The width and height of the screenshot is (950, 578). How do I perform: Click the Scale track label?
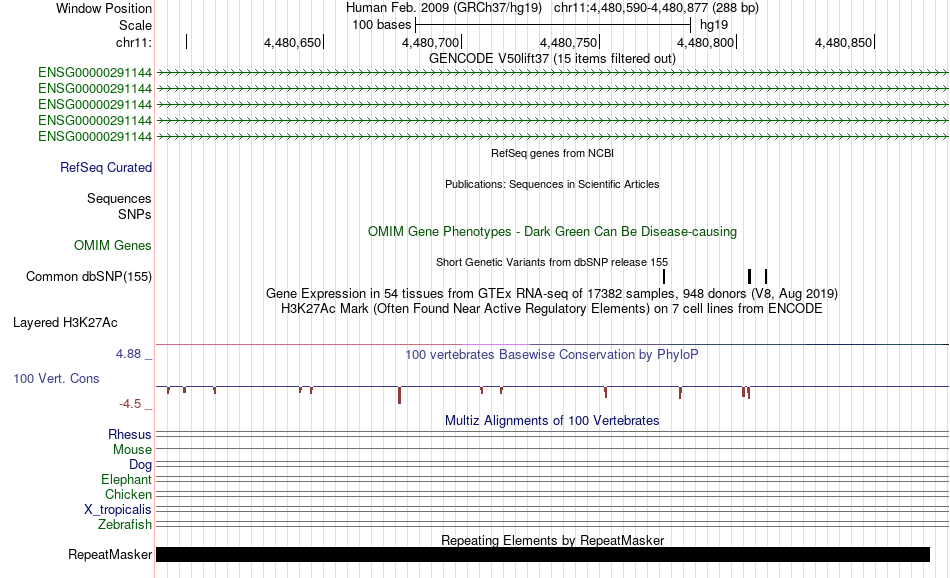click(135, 25)
